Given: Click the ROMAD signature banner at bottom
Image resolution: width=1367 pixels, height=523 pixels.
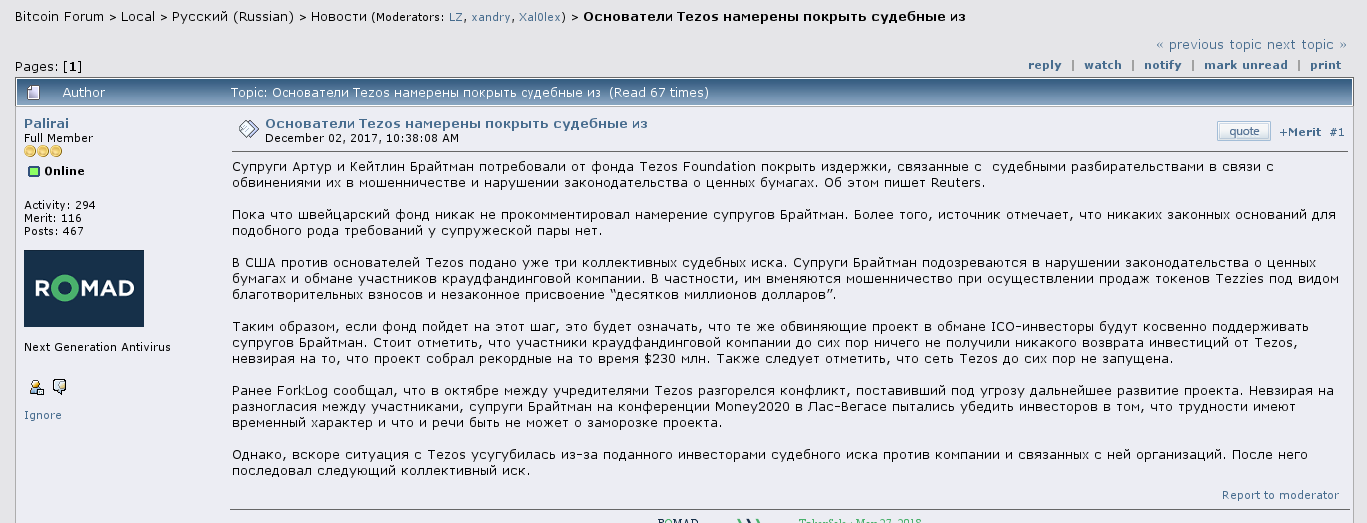Looking at the screenshot, I should coord(790,520).
